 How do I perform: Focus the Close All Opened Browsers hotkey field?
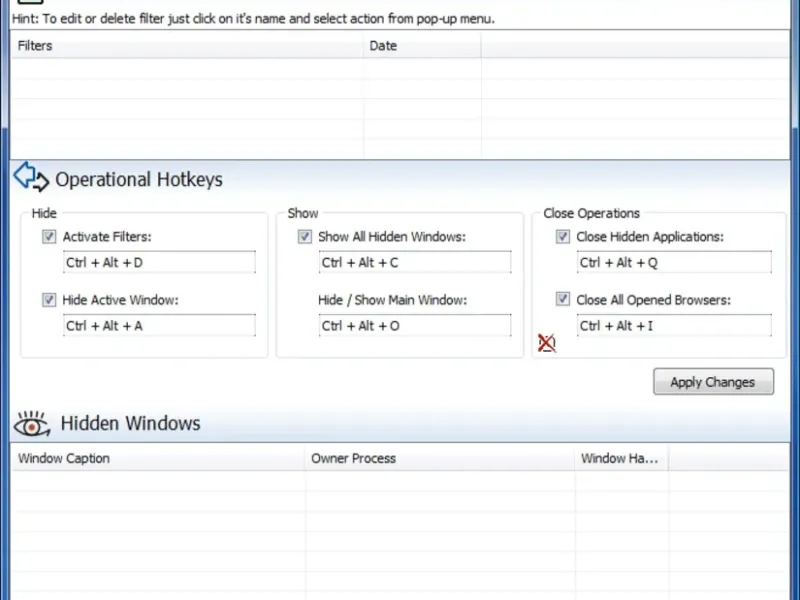674,326
